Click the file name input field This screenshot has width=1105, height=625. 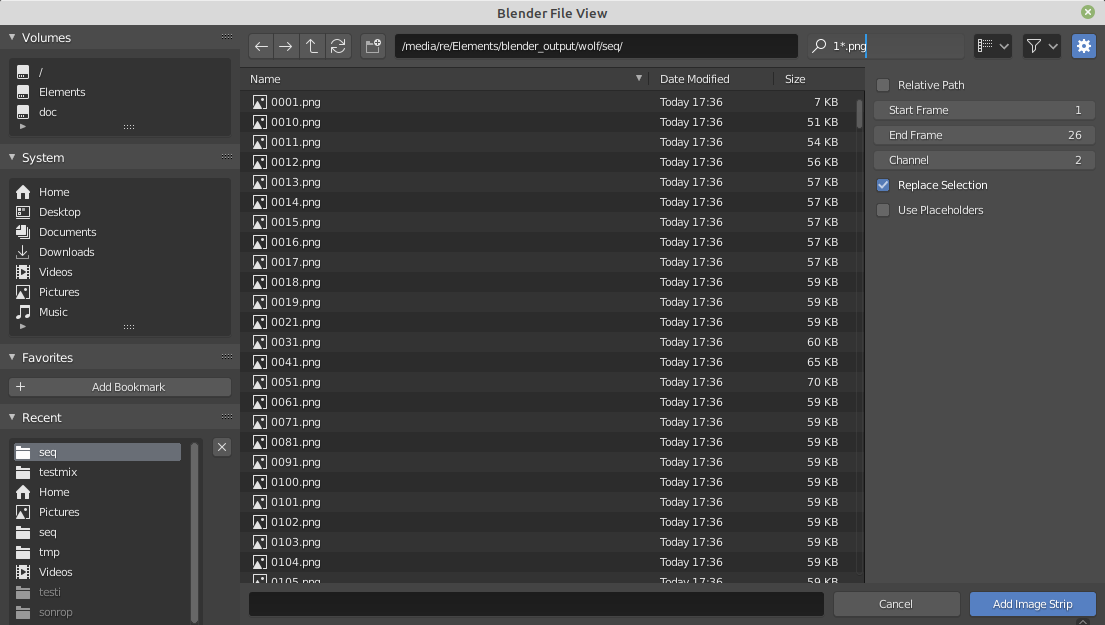click(x=536, y=604)
